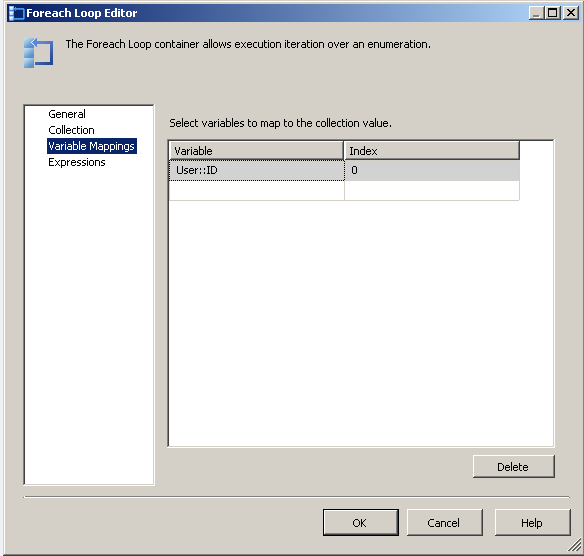Select the User::ID variable cell
Image resolution: width=584 pixels, height=556 pixels.
(x=257, y=170)
